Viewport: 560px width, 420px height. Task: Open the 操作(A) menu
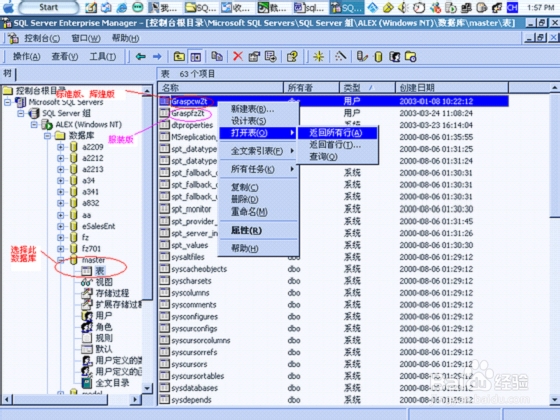27,56
